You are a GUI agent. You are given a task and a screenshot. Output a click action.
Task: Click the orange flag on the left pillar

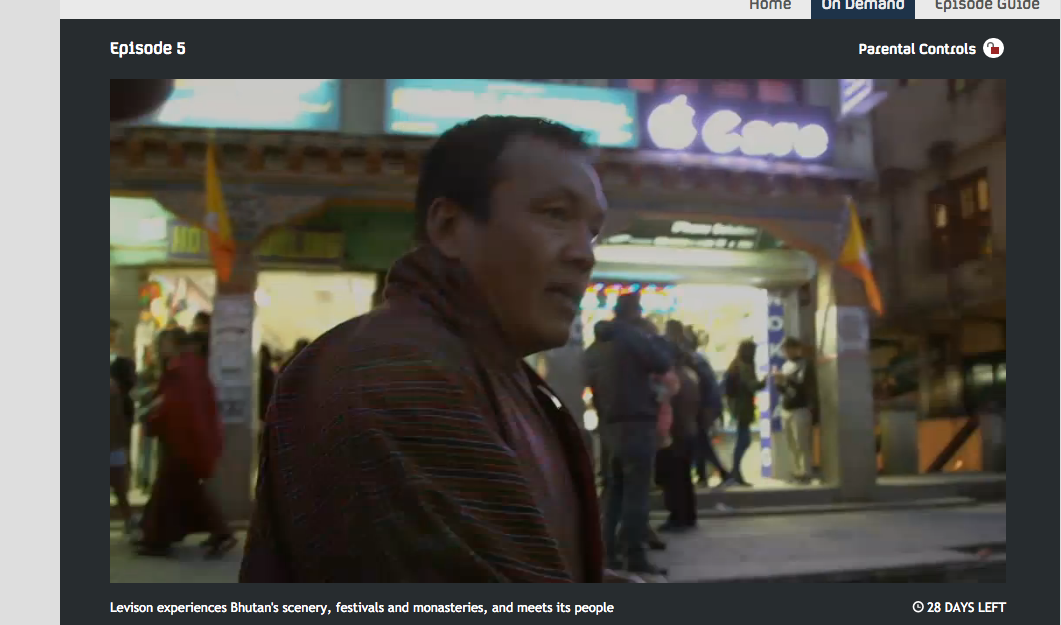[x=218, y=215]
